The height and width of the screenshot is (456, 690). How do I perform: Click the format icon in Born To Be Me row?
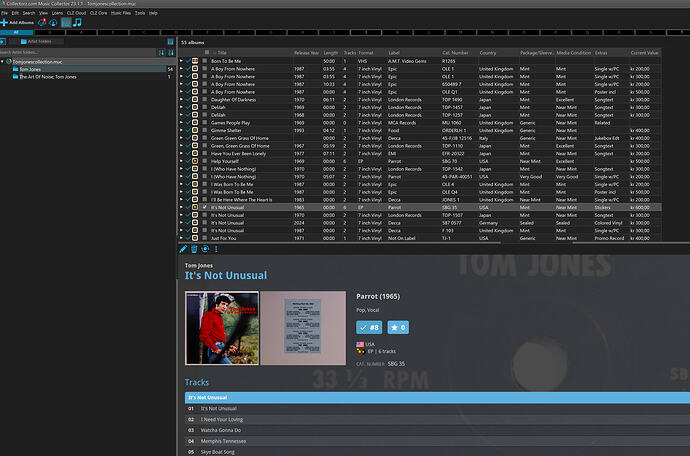[x=195, y=61]
